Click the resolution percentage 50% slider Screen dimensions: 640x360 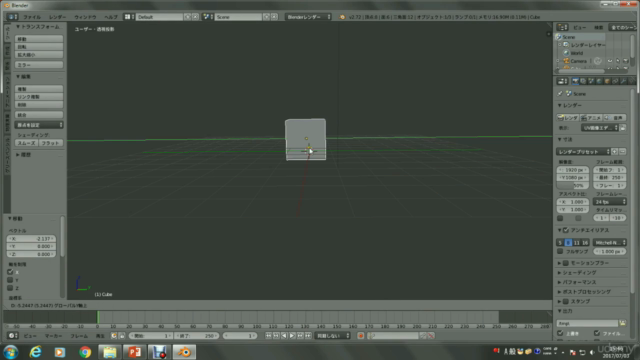(x=573, y=185)
